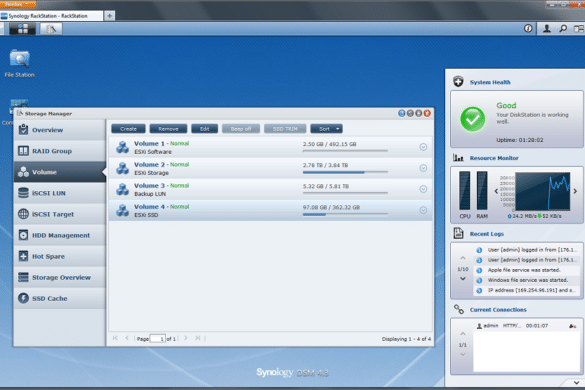
Task: Open the iSCSI Target section
Action: (x=60, y=214)
